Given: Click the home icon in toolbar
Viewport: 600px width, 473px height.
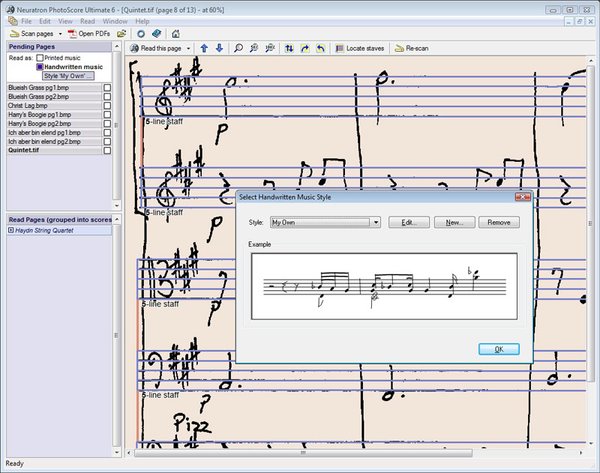Looking at the screenshot, I should coord(176,34).
